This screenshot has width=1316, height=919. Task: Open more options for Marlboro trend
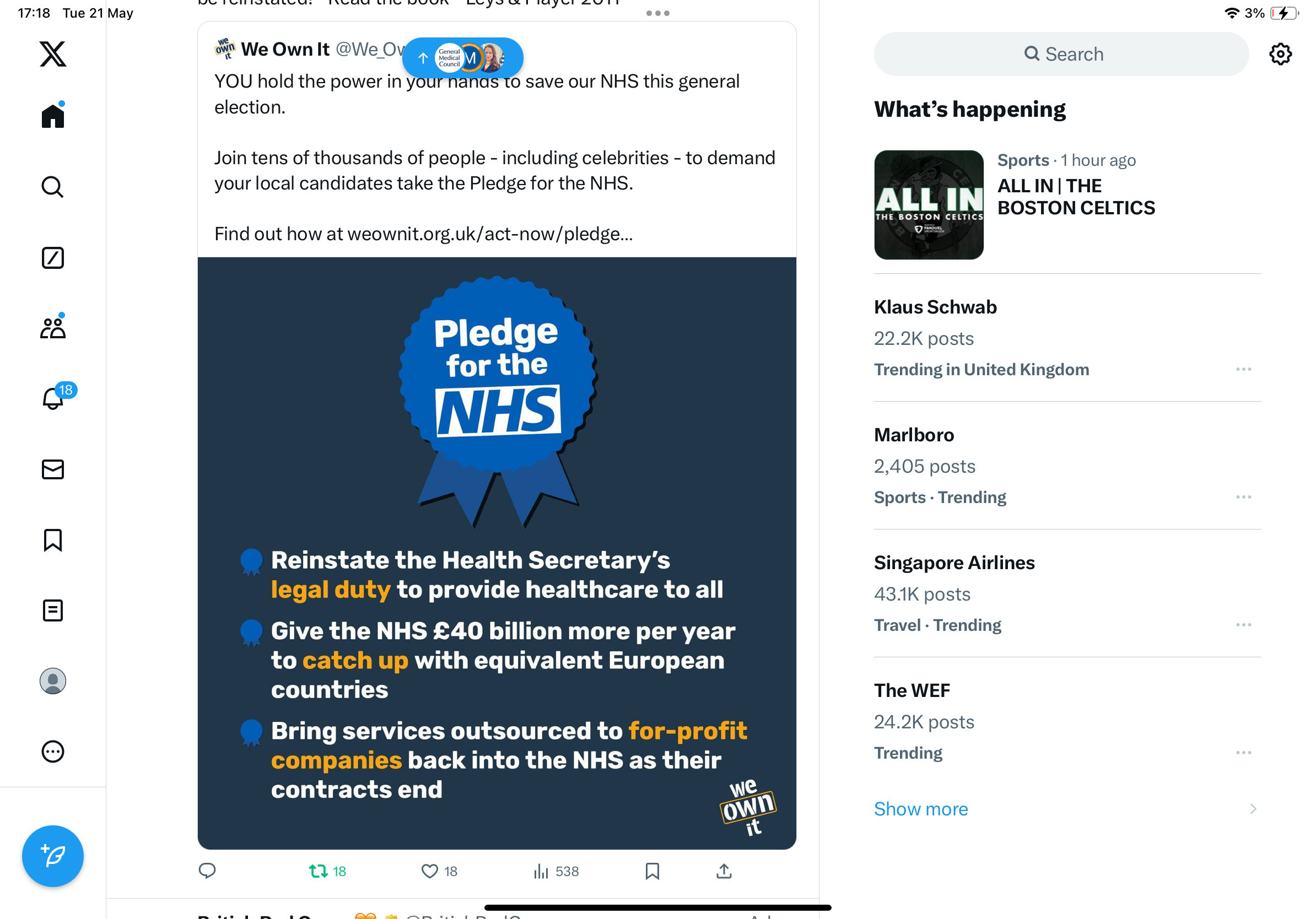[x=1243, y=498]
